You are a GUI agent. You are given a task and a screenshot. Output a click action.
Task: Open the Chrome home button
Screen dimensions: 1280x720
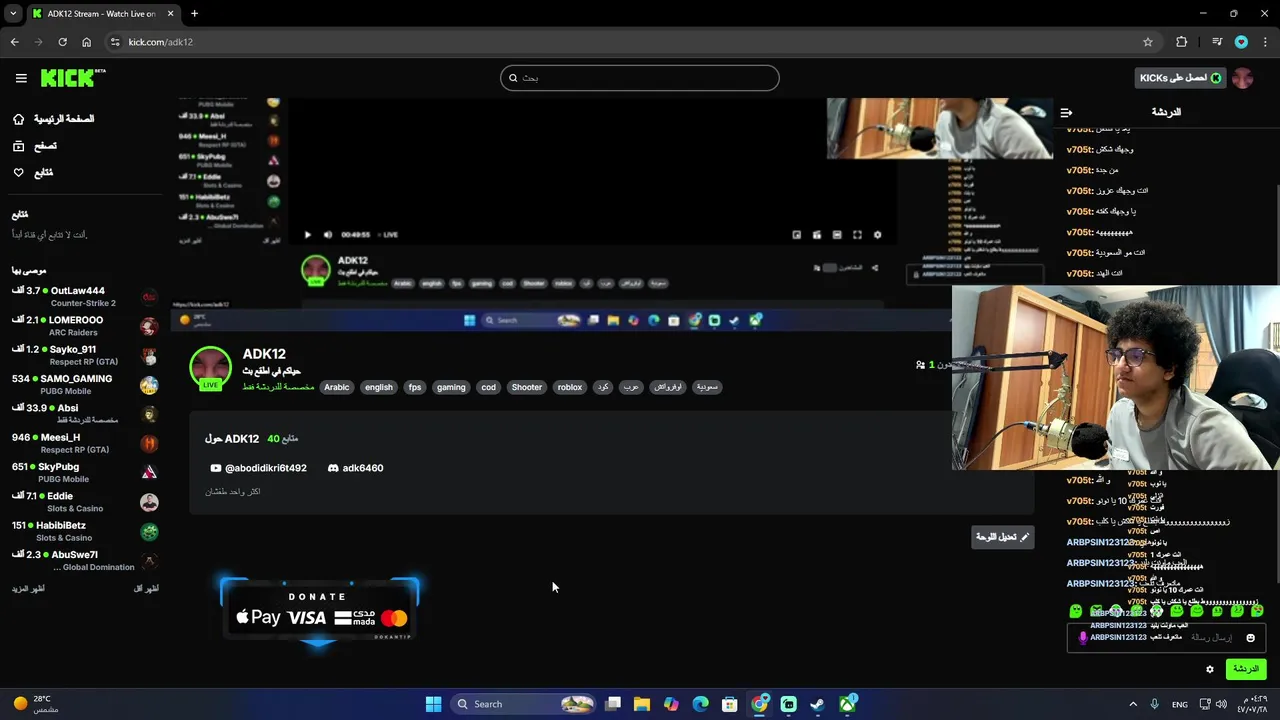tap(86, 42)
